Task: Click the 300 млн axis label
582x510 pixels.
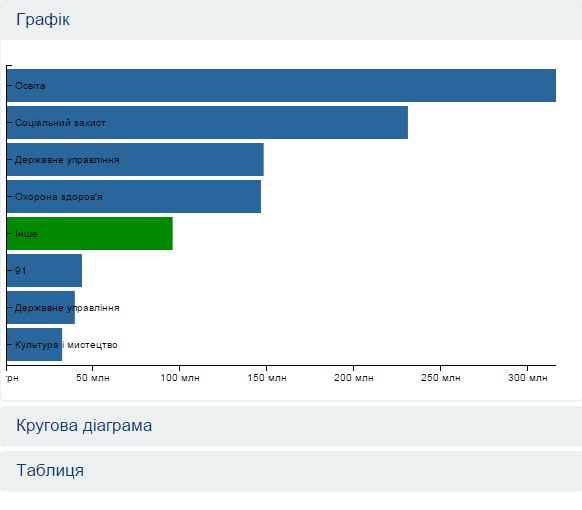Action: point(527,378)
